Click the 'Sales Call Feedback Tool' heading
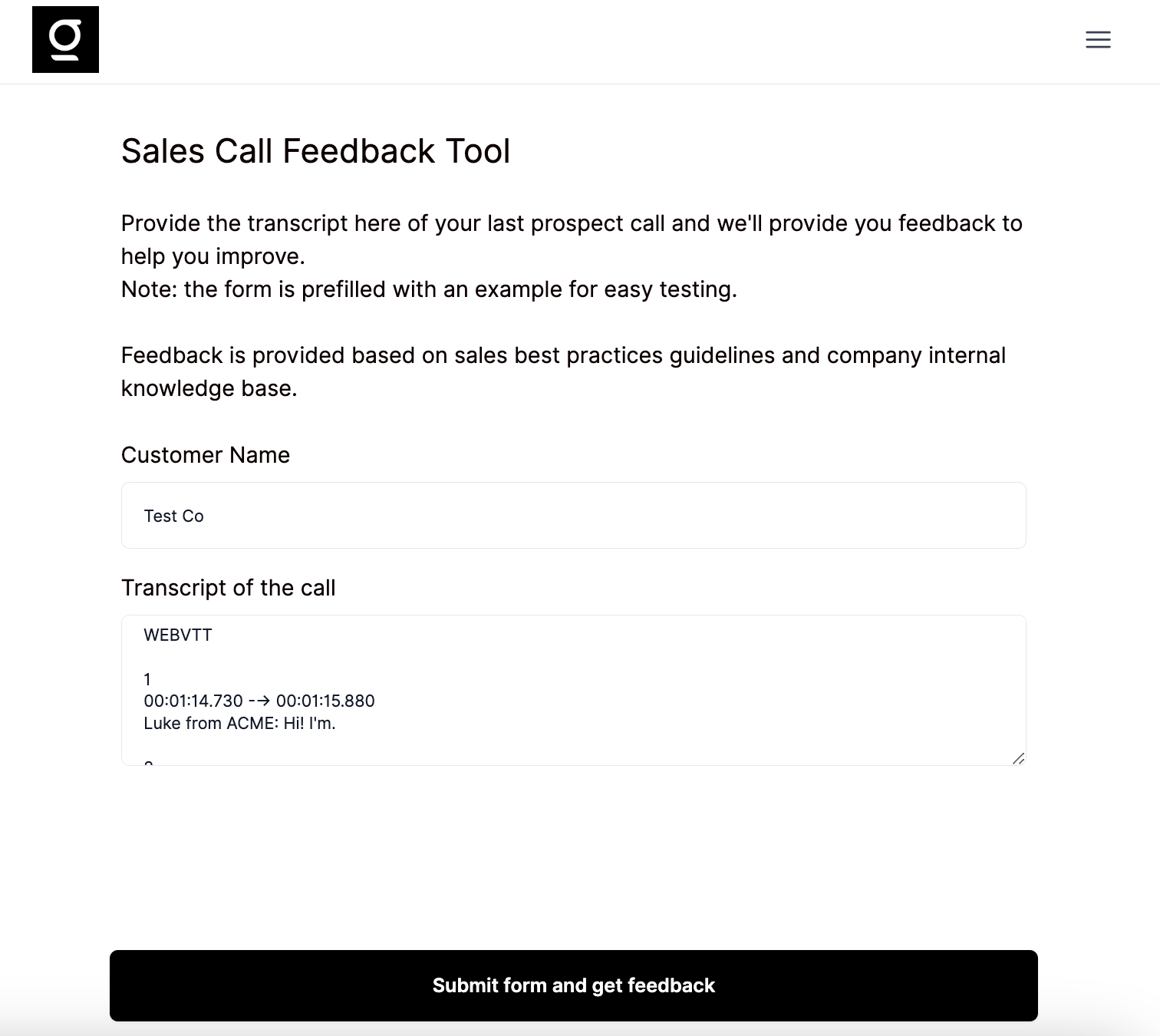The width and height of the screenshot is (1160, 1036). [x=315, y=151]
